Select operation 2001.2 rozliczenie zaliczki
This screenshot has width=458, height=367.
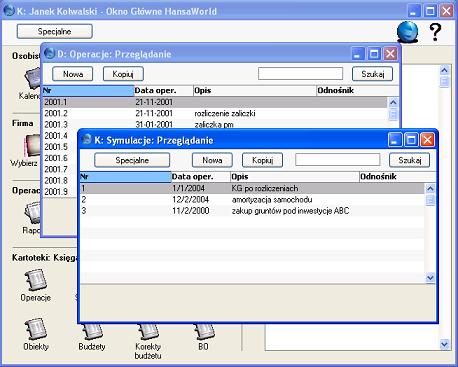(215, 113)
